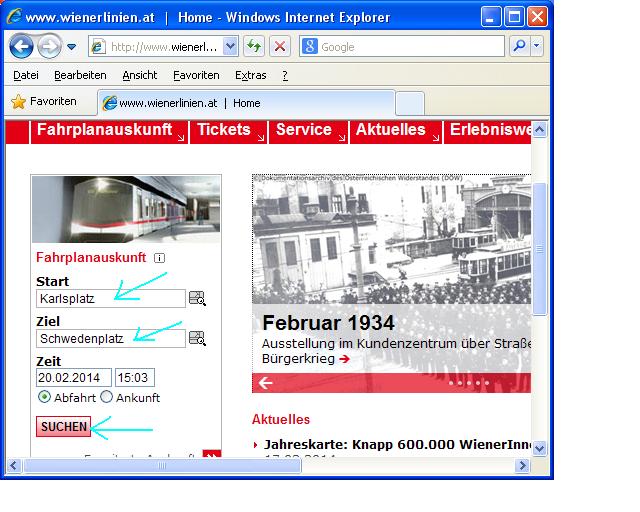Click the Ziel field containing Schwedenplatz

click(x=111, y=338)
